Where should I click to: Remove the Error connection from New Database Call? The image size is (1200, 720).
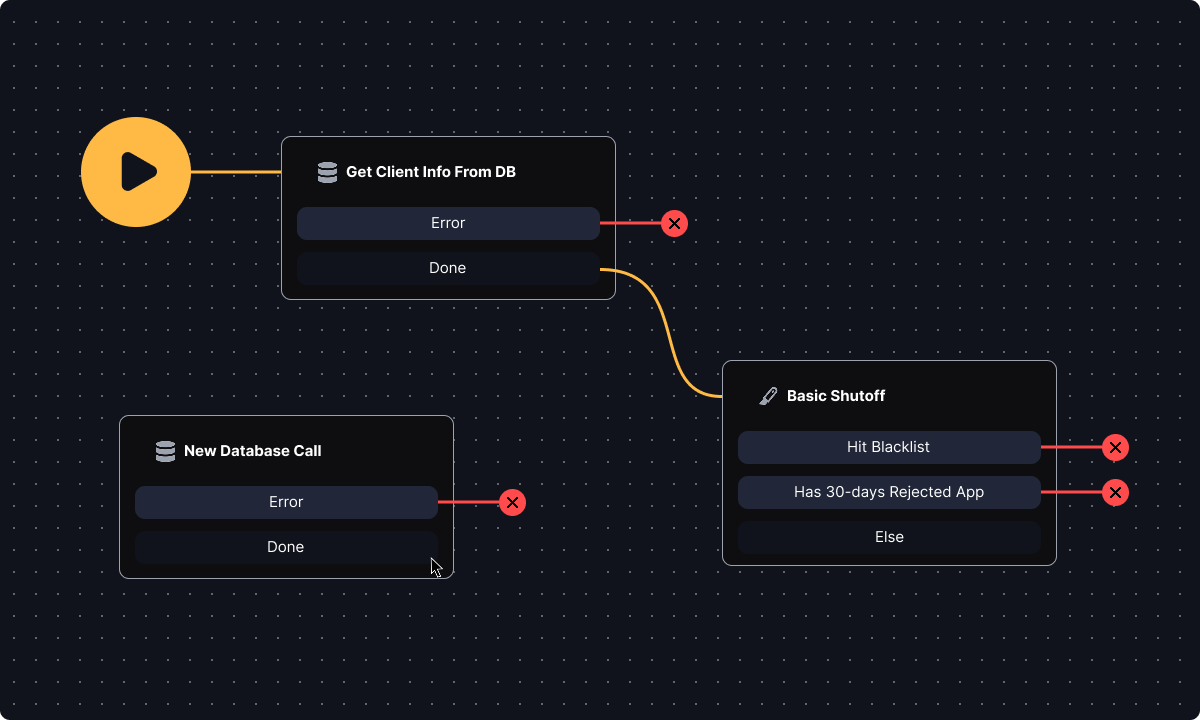(x=512, y=502)
